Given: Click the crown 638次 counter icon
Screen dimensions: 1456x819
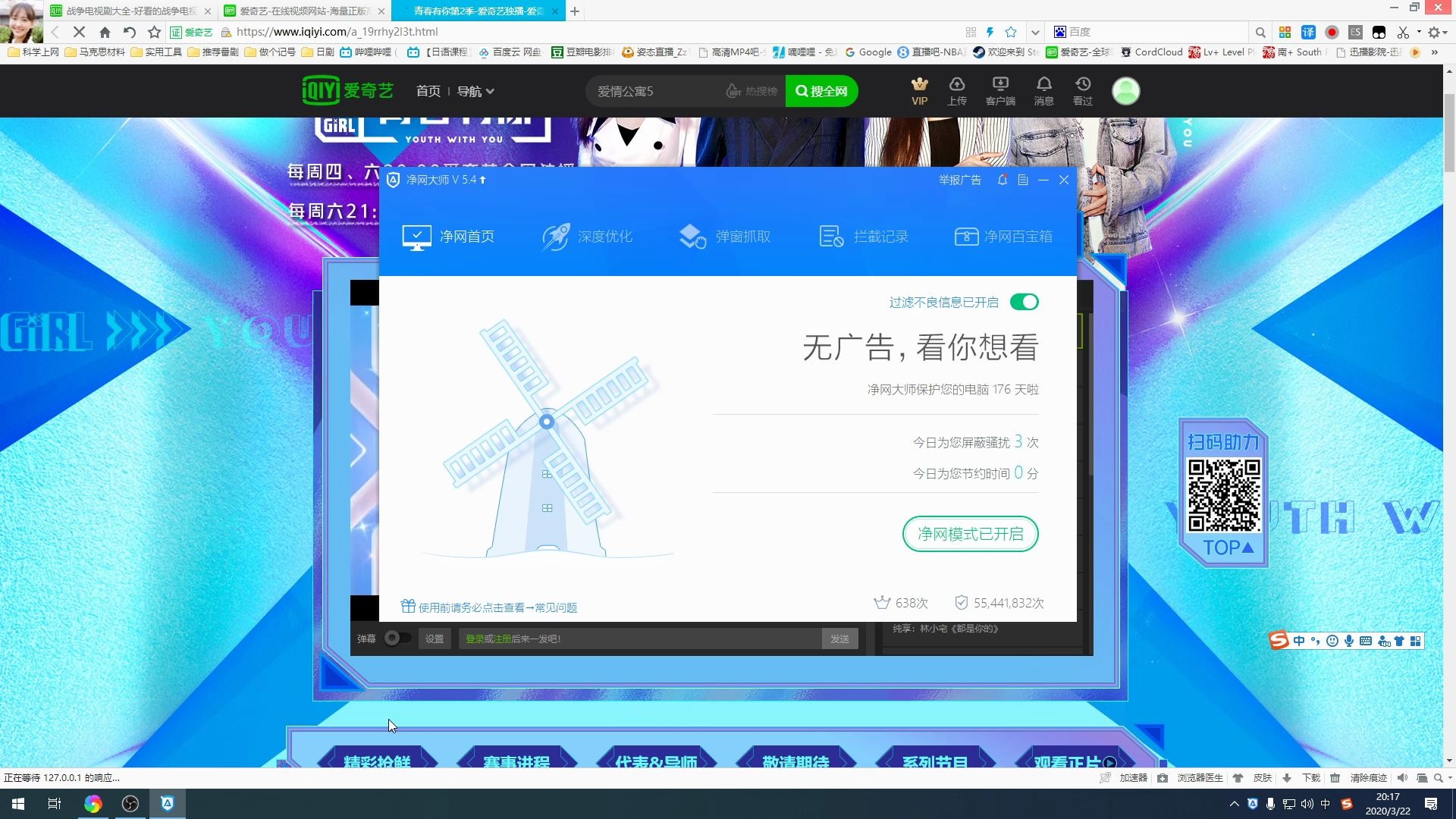Looking at the screenshot, I should pyautogui.click(x=881, y=603).
